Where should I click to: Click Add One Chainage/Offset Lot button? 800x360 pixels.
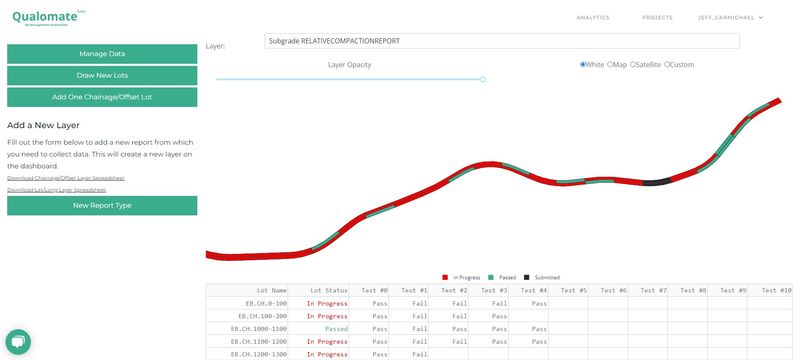(x=102, y=97)
